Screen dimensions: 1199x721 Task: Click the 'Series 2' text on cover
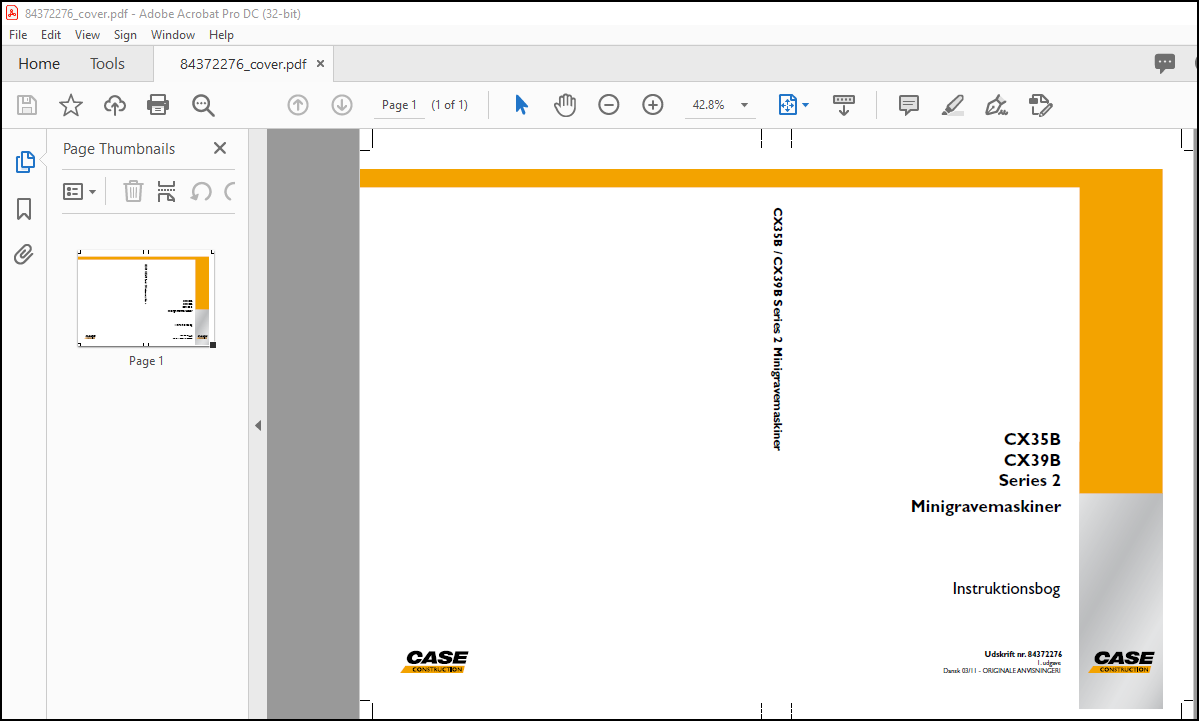pos(1030,480)
